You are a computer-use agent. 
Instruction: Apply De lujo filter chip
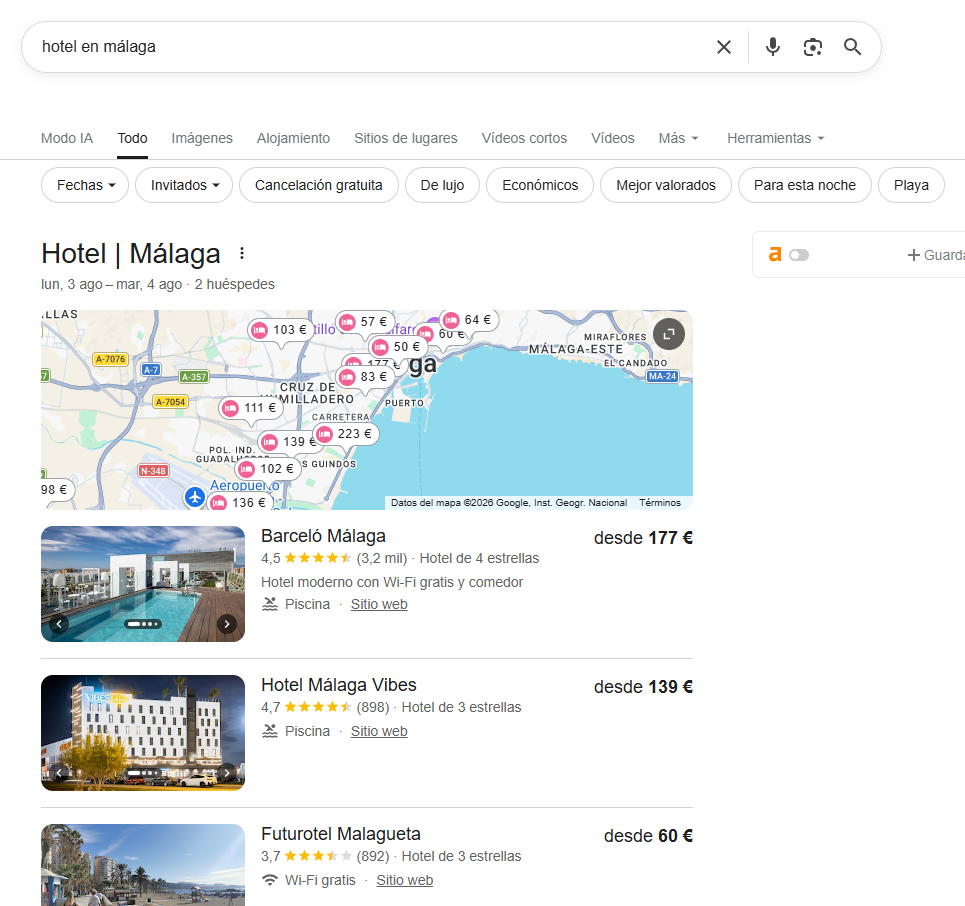pyautogui.click(x=442, y=185)
